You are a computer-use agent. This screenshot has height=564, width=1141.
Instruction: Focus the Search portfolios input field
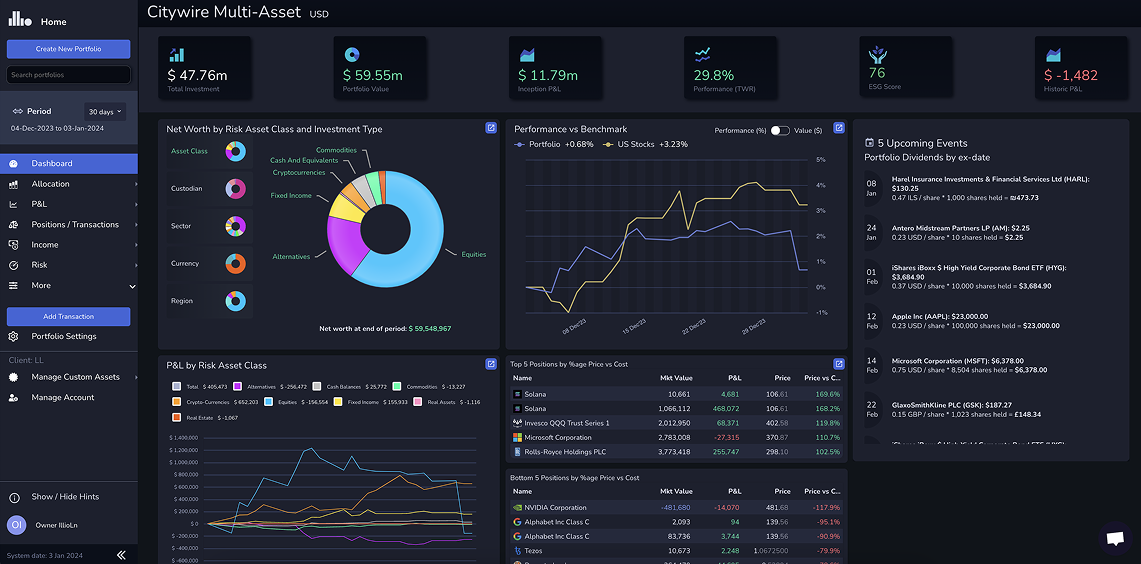68,74
